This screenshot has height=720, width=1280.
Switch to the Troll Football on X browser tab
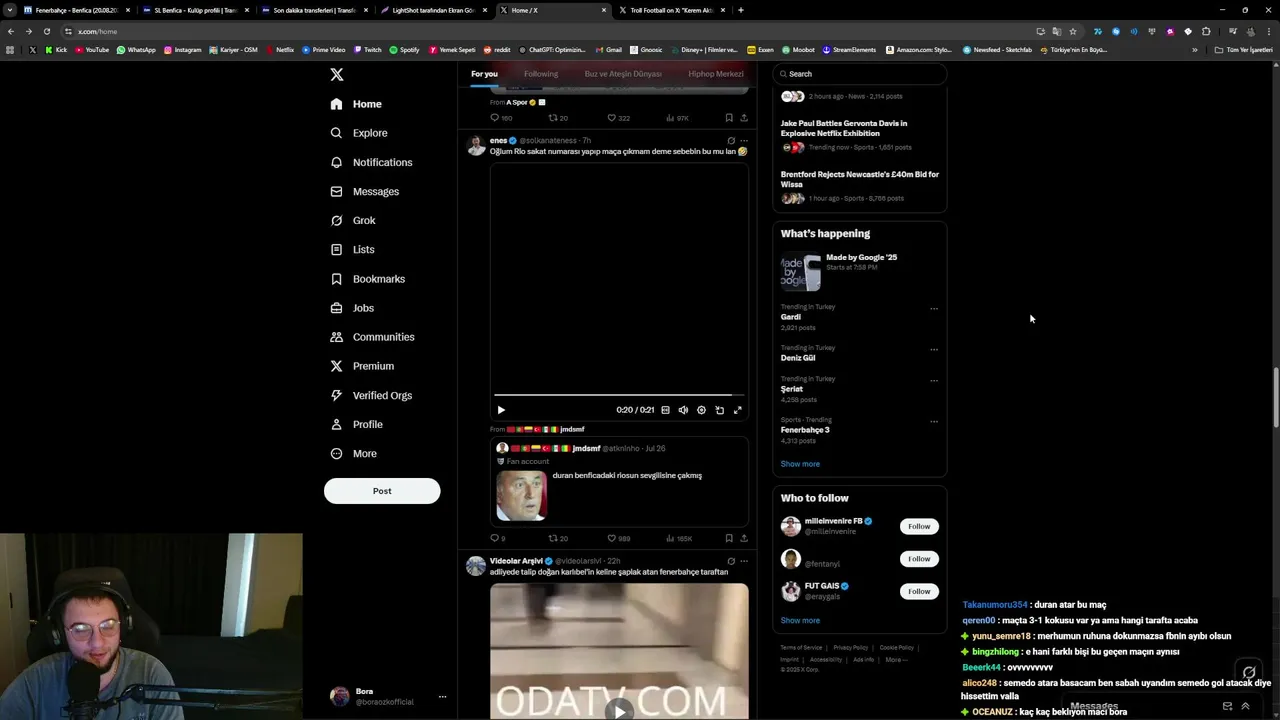(x=670, y=10)
